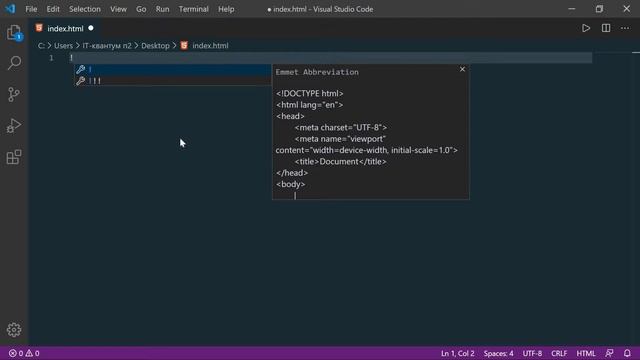
Task: Open the Edit menu
Action: tap(53, 9)
